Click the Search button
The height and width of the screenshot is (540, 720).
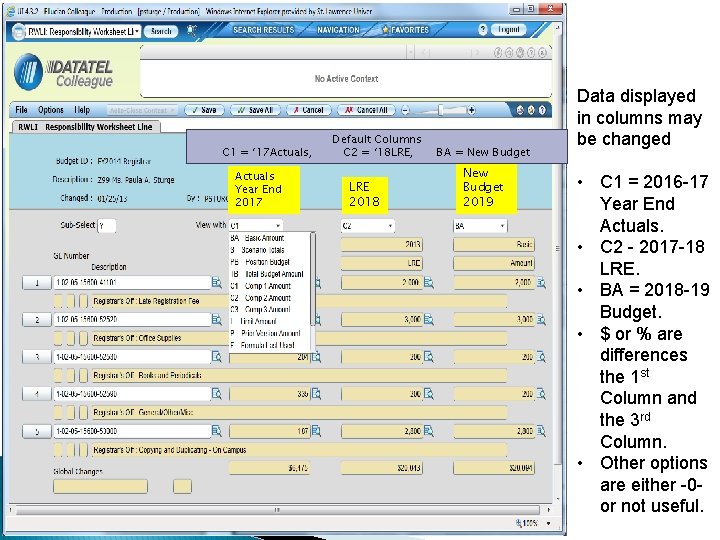click(x=161, y=31)
